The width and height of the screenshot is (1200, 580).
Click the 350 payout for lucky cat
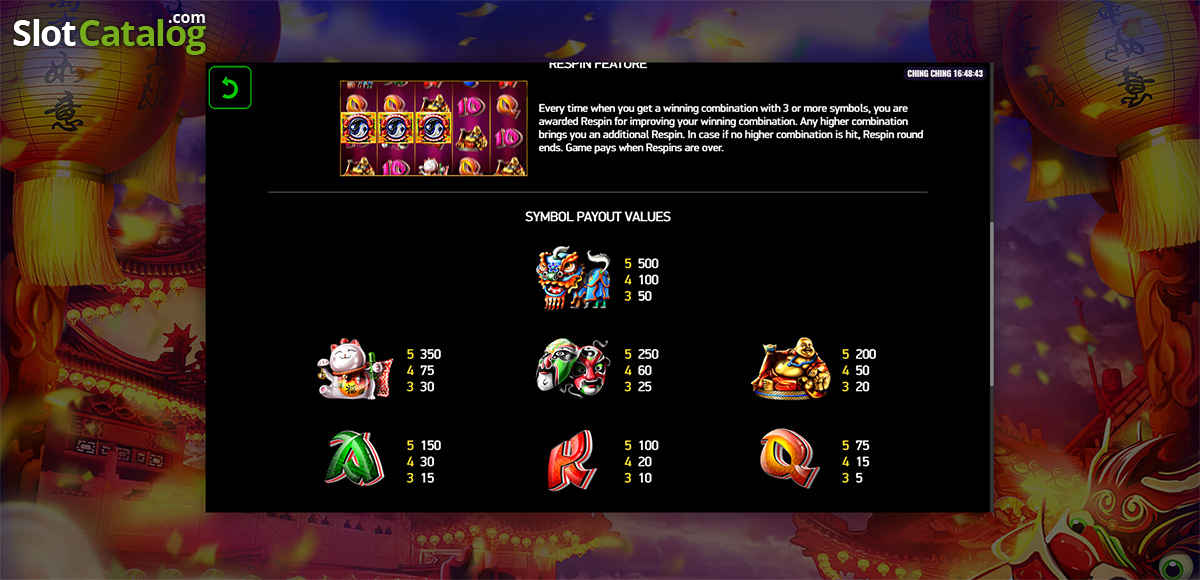(430, 354)
